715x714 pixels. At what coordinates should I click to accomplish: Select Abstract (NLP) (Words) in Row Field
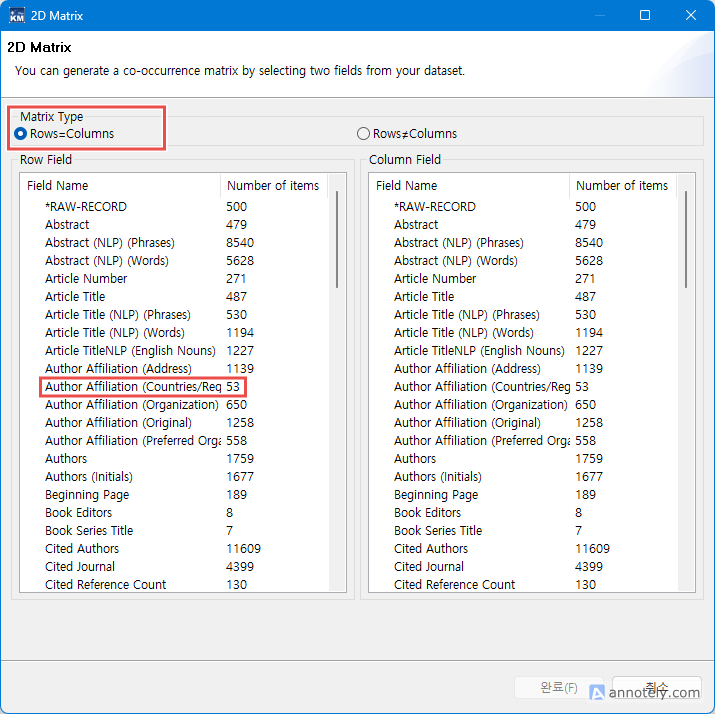107,261
